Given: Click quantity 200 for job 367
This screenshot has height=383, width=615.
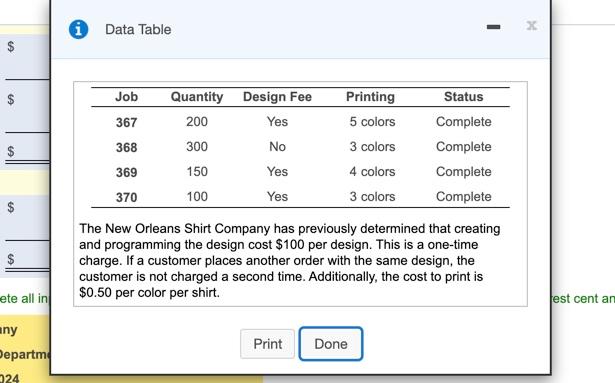Looking at the screenshot, I should pyautogui.click(x=197, y=122).
